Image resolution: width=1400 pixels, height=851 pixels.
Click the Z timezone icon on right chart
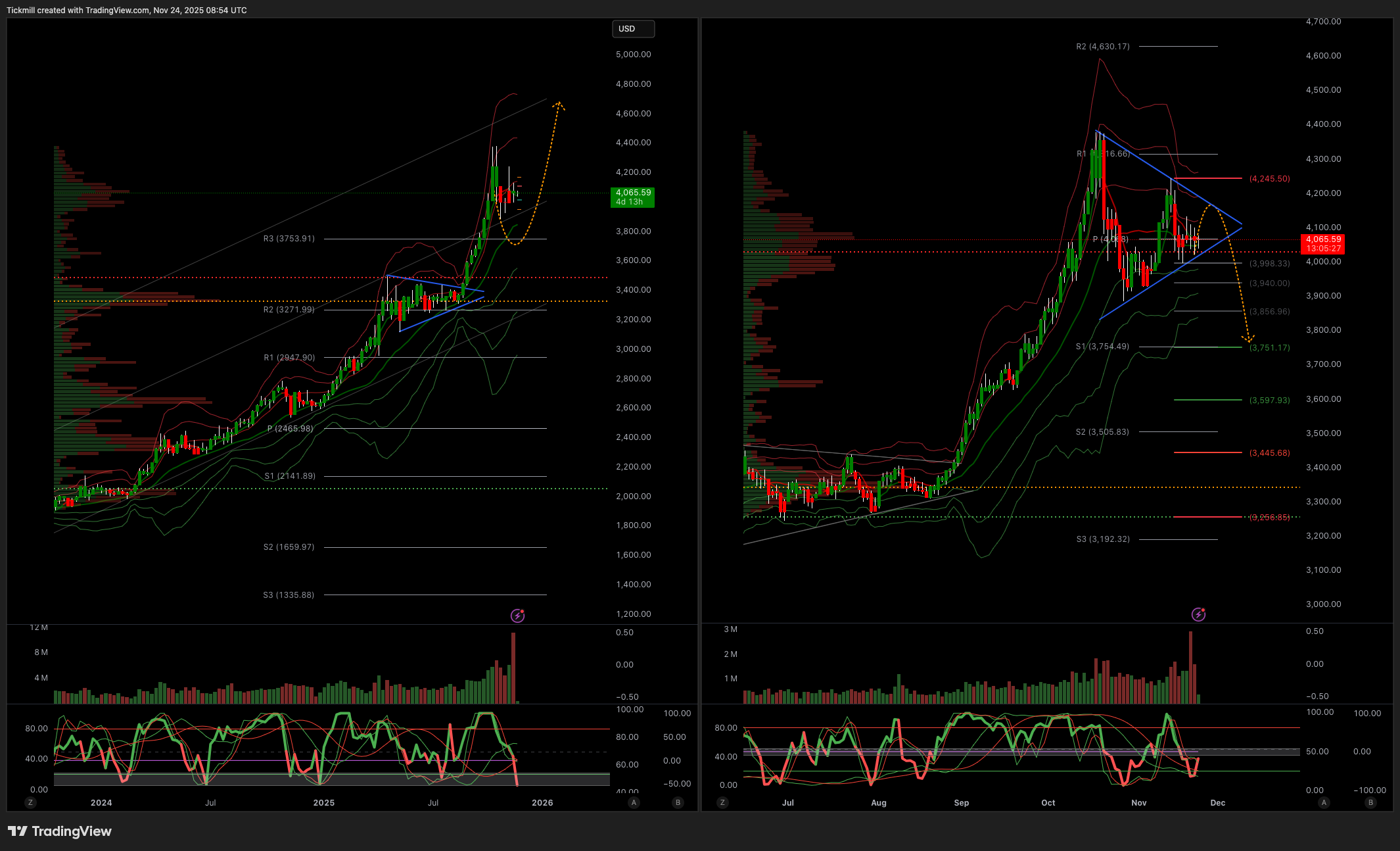click(722, 802)
